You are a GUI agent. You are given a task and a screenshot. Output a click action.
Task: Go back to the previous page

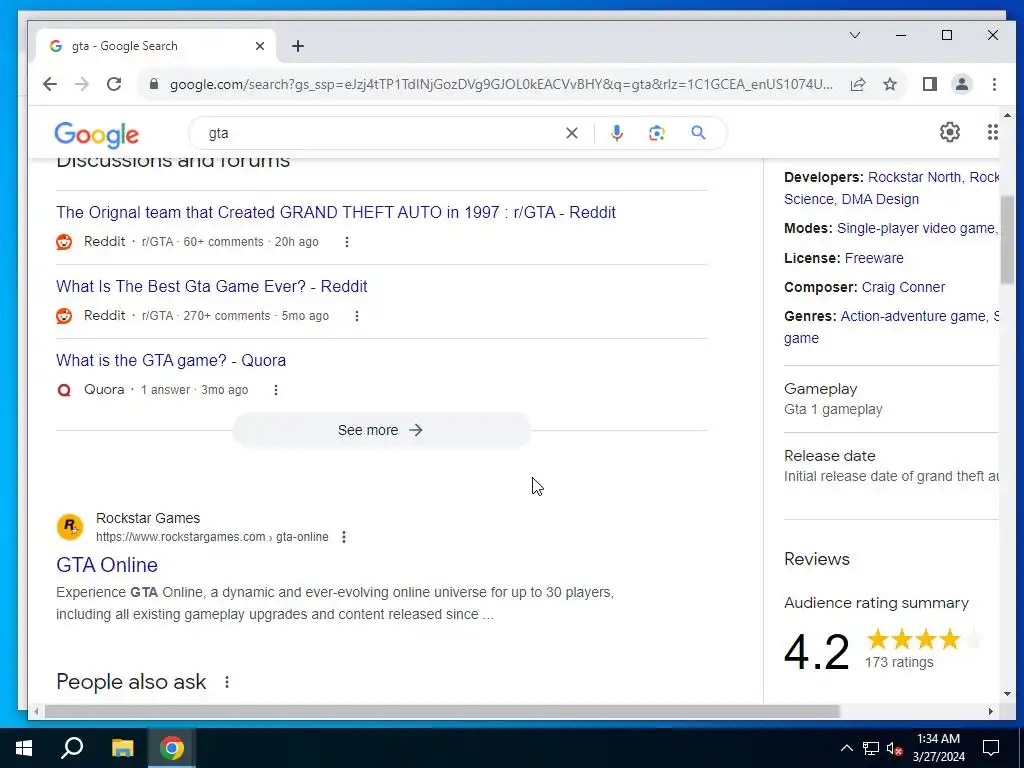click(50, 84)
